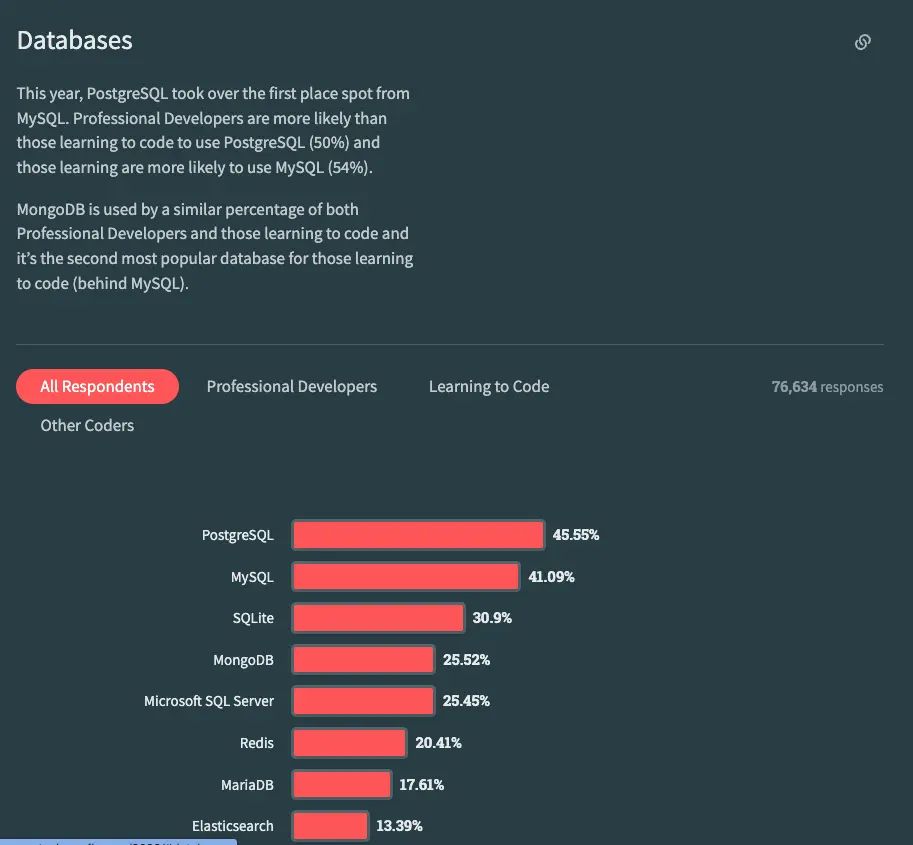
Task: Click the section permalink icon
Action: (x=862, y=42)
